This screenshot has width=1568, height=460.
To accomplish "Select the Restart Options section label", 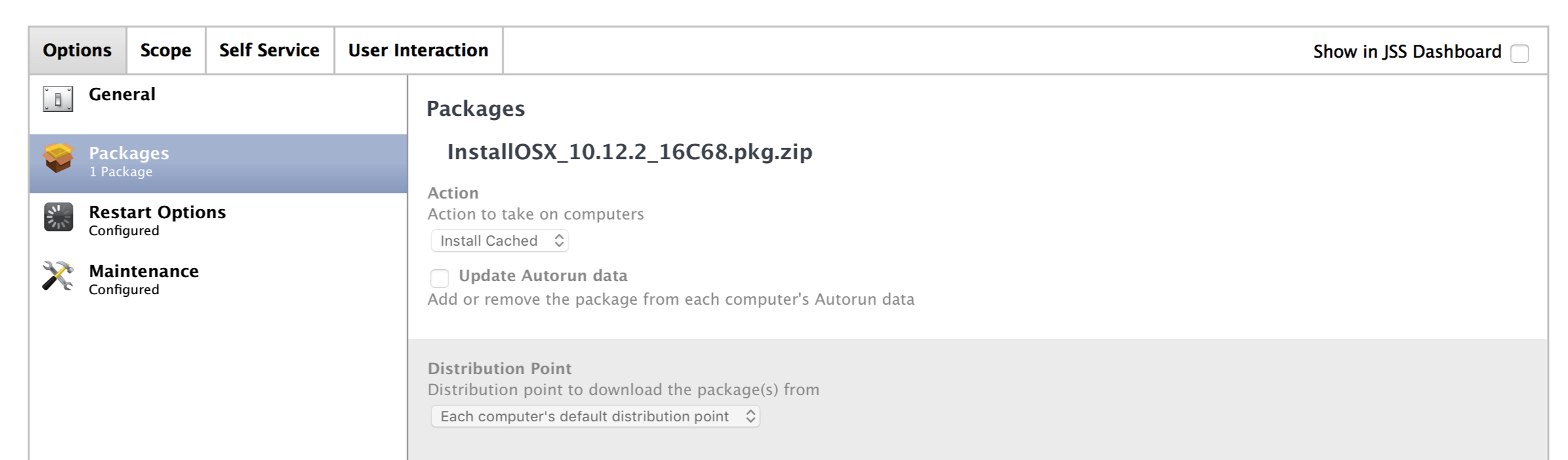I will [x=157, y=212].
